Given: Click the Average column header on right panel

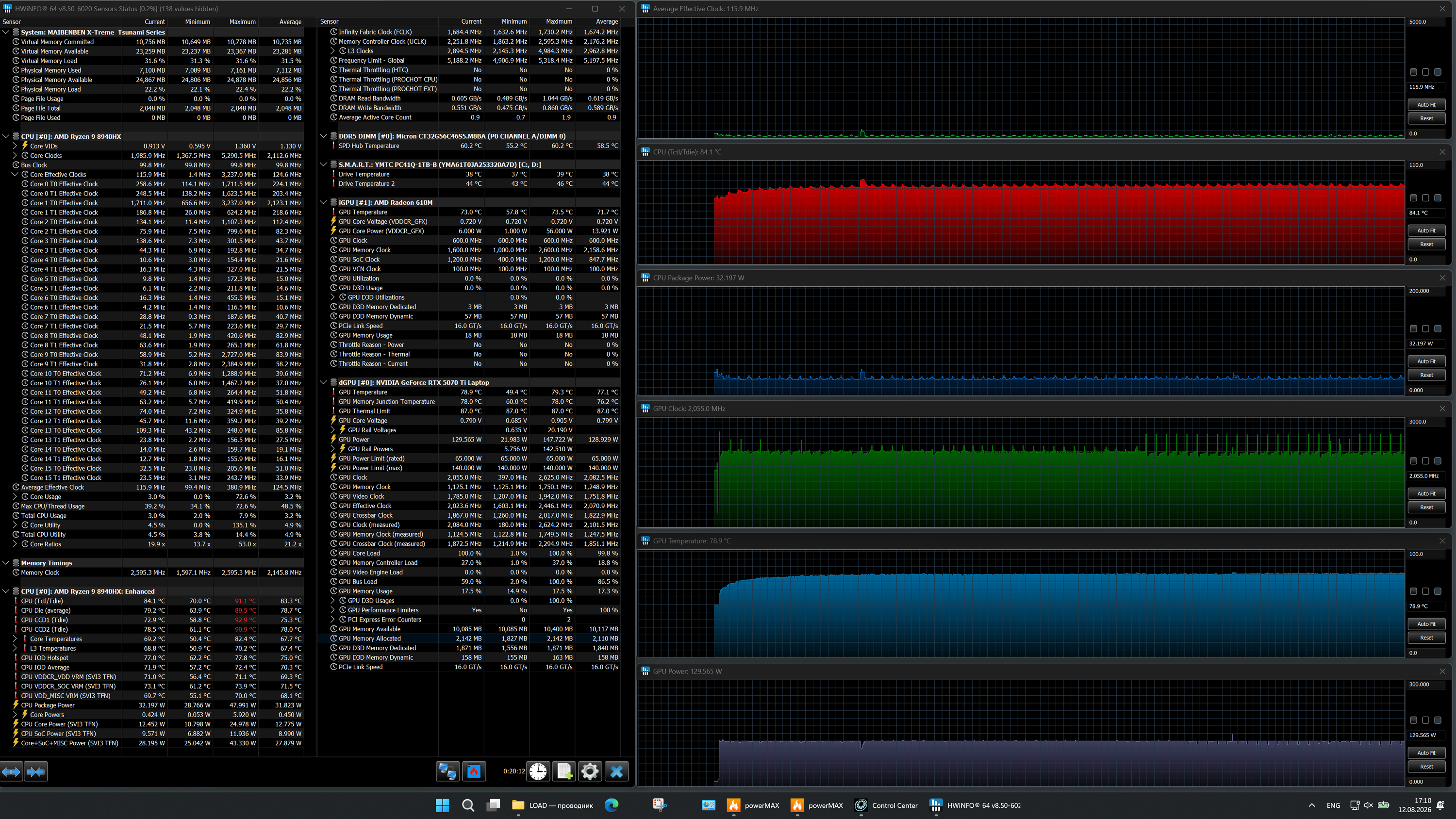Looking at the screenshot, I should (x=607, y=21).
